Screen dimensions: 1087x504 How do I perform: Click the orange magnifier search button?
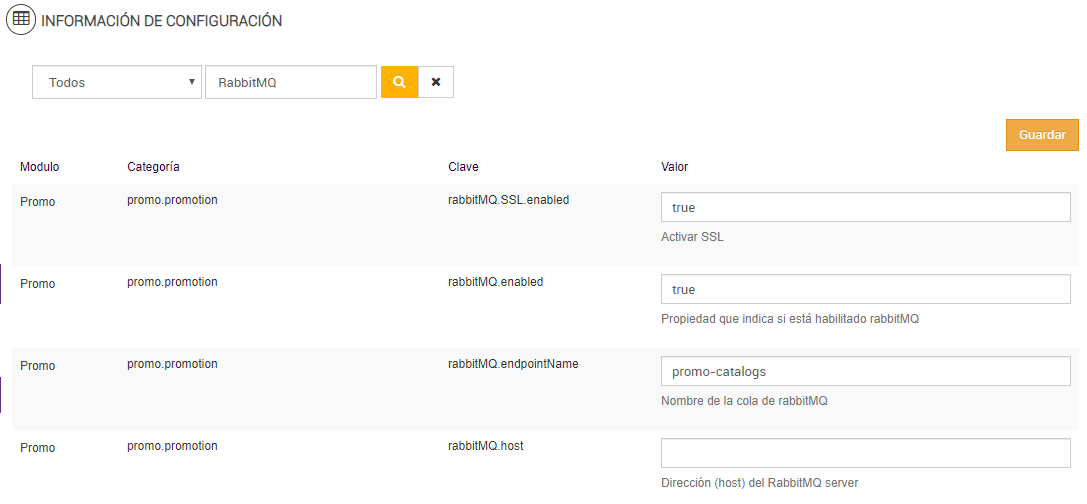tap(399, 82)
